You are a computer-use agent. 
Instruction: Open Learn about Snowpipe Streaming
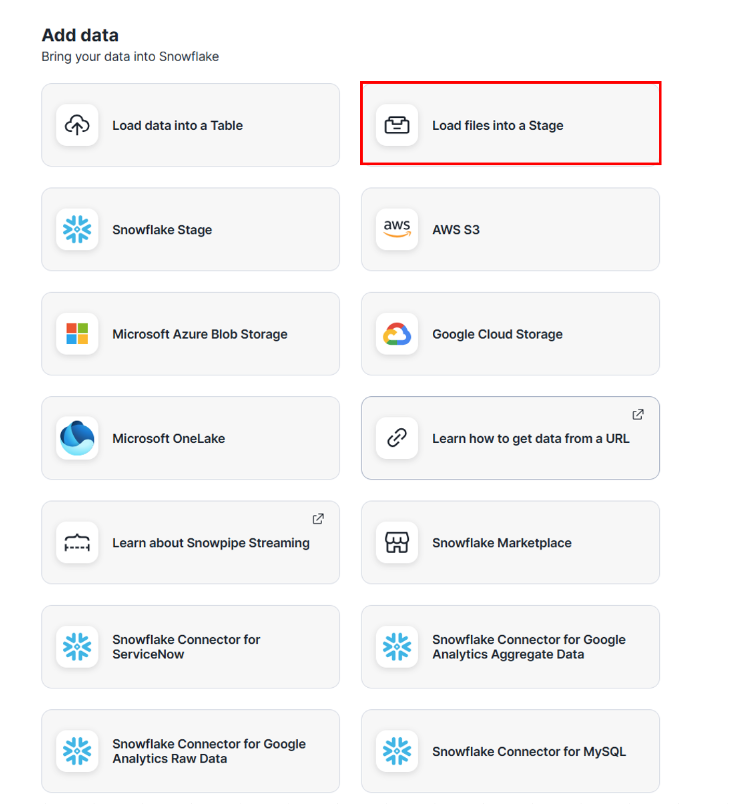pyautogui.click(x=190, y=542)
